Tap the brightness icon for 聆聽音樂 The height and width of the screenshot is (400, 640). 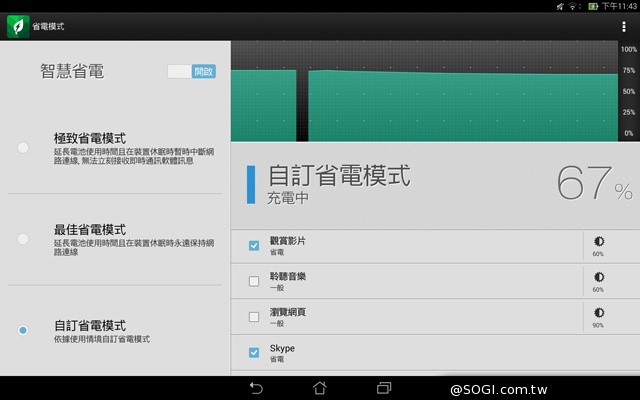599,277
